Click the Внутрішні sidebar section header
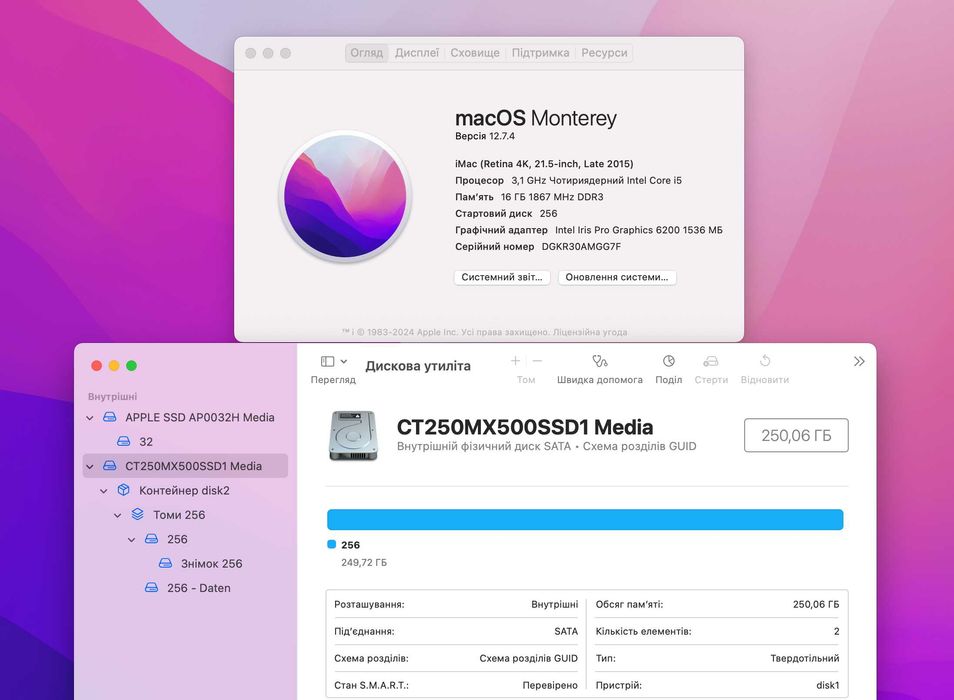This screenshot has height=700, width=954. (113, 397)
